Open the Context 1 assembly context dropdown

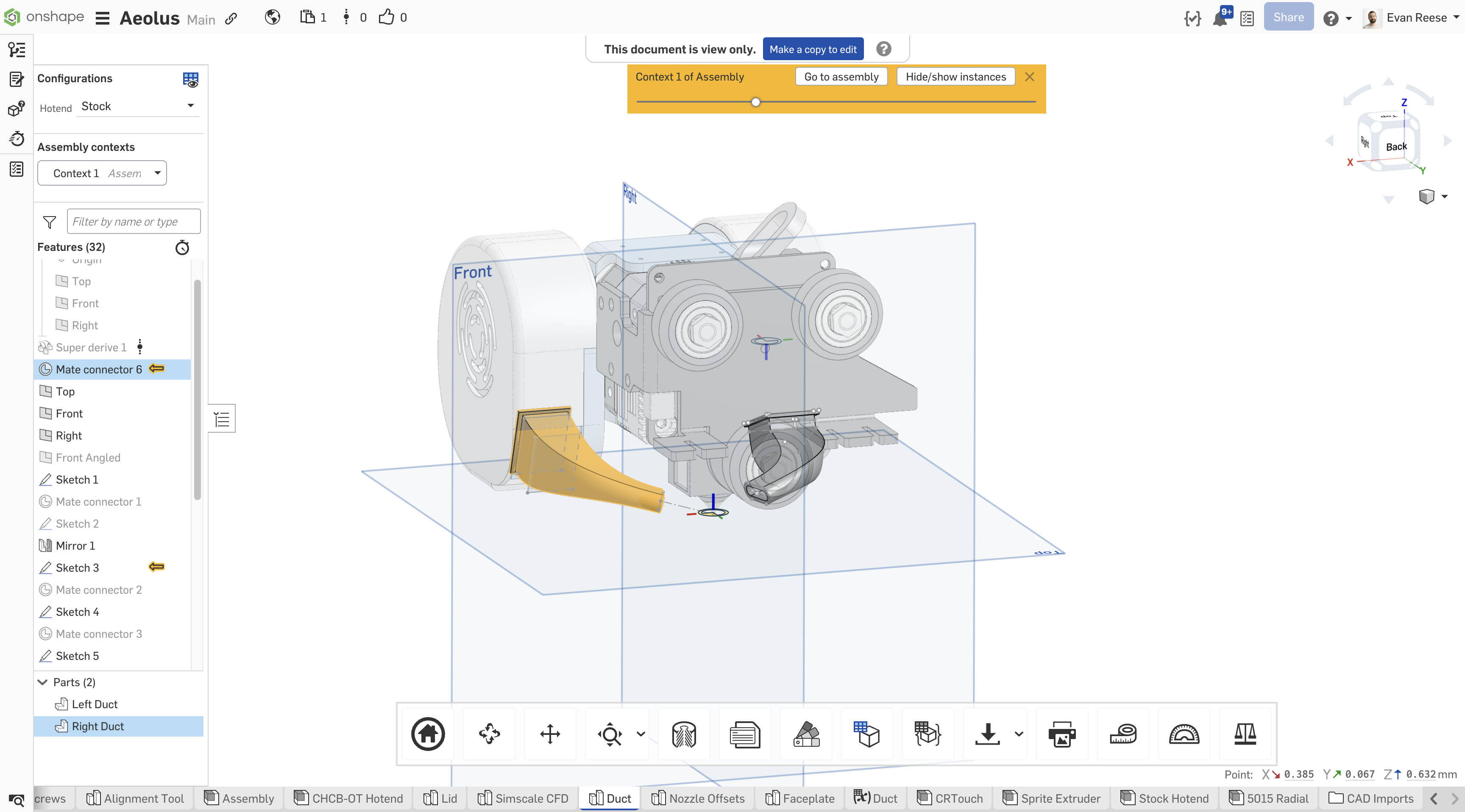pyautogui.click(x=102, y=173)
